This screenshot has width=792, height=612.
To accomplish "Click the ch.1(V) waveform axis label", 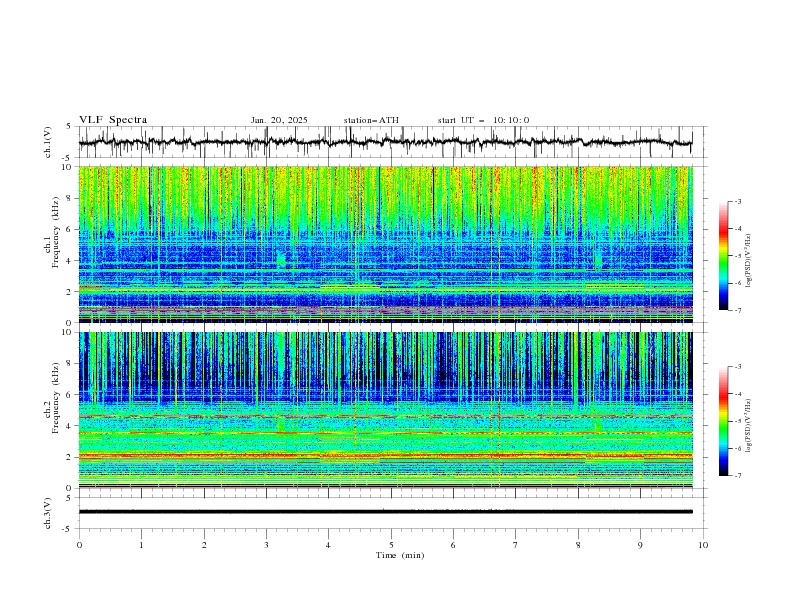I will (x=48, y=142).
